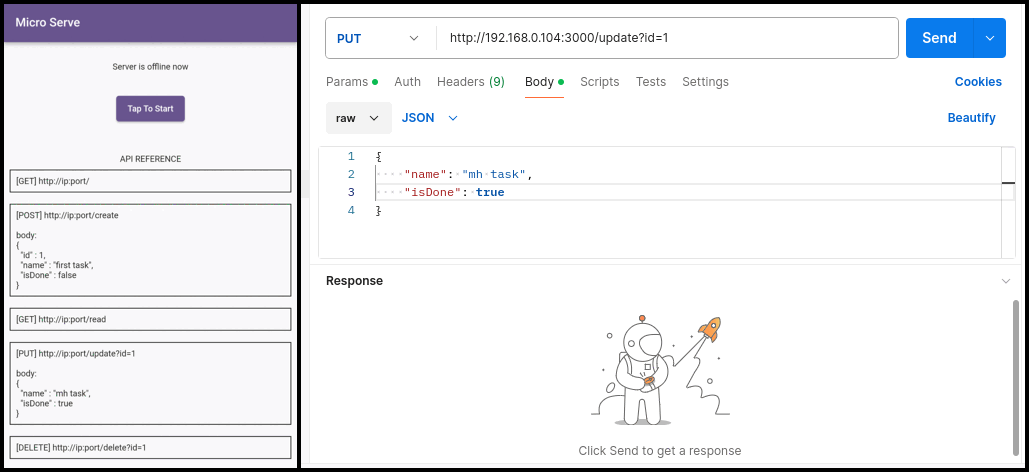The width and height of the screenshot is (1029, 472).
Task: Click 'Click Send to get a response' text
Action: pyautogui.click(x=660, y=451)
